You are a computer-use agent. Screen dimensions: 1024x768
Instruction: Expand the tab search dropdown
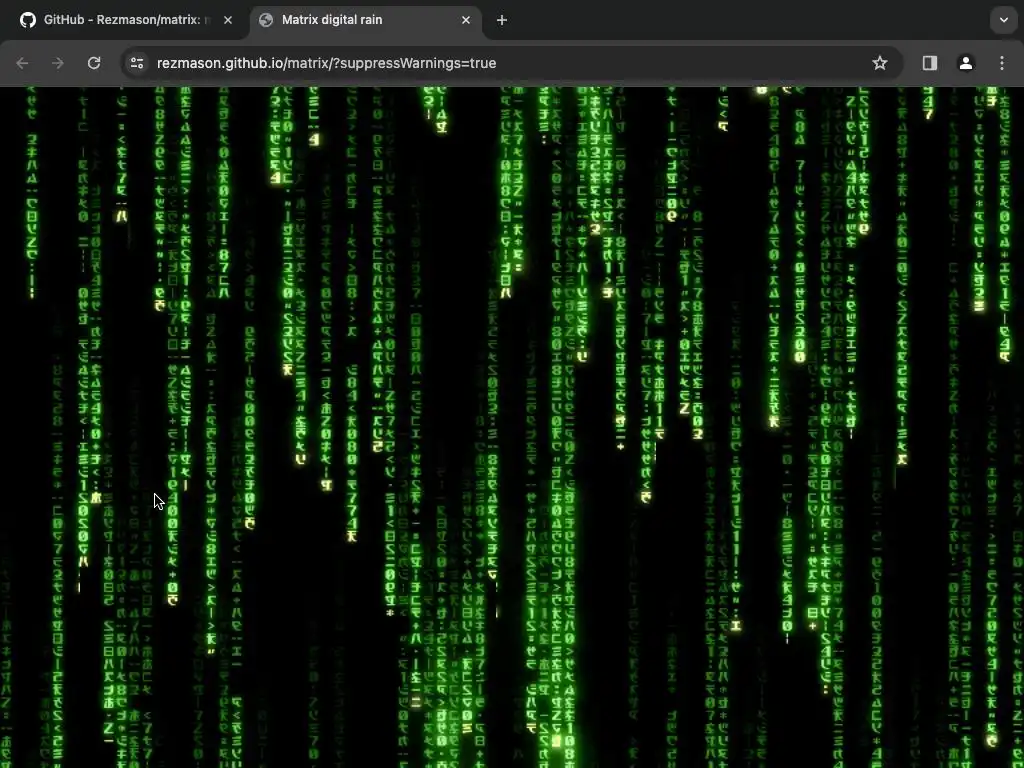click(1004, 20)
